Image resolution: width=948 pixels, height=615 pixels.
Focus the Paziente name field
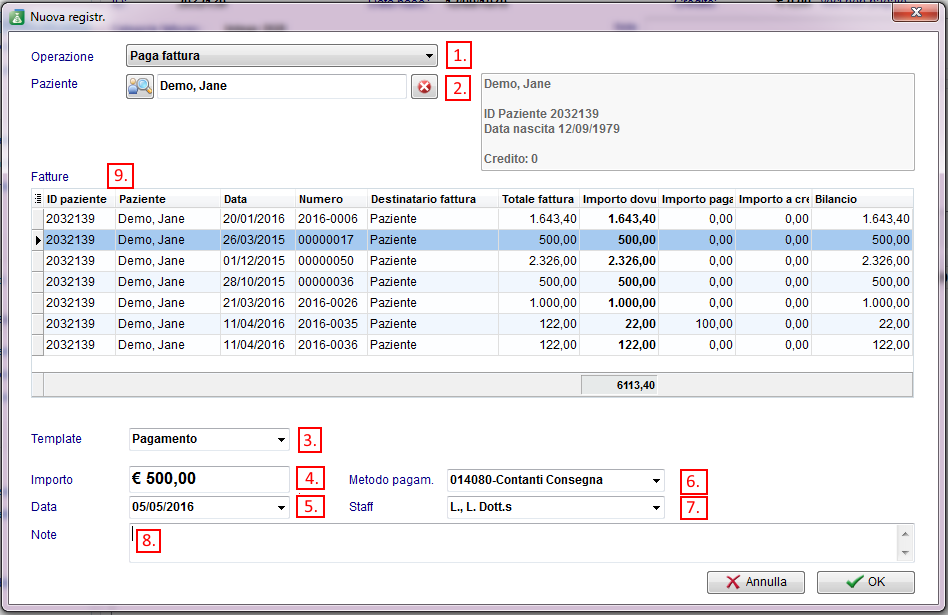pyautogui.click(x=282, y=86)
